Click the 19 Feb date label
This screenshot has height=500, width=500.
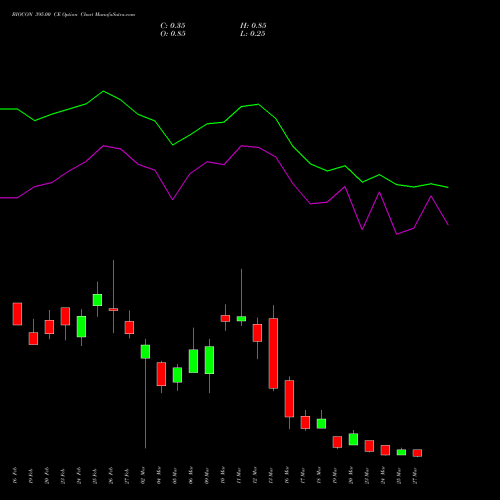tap(31, 476)
